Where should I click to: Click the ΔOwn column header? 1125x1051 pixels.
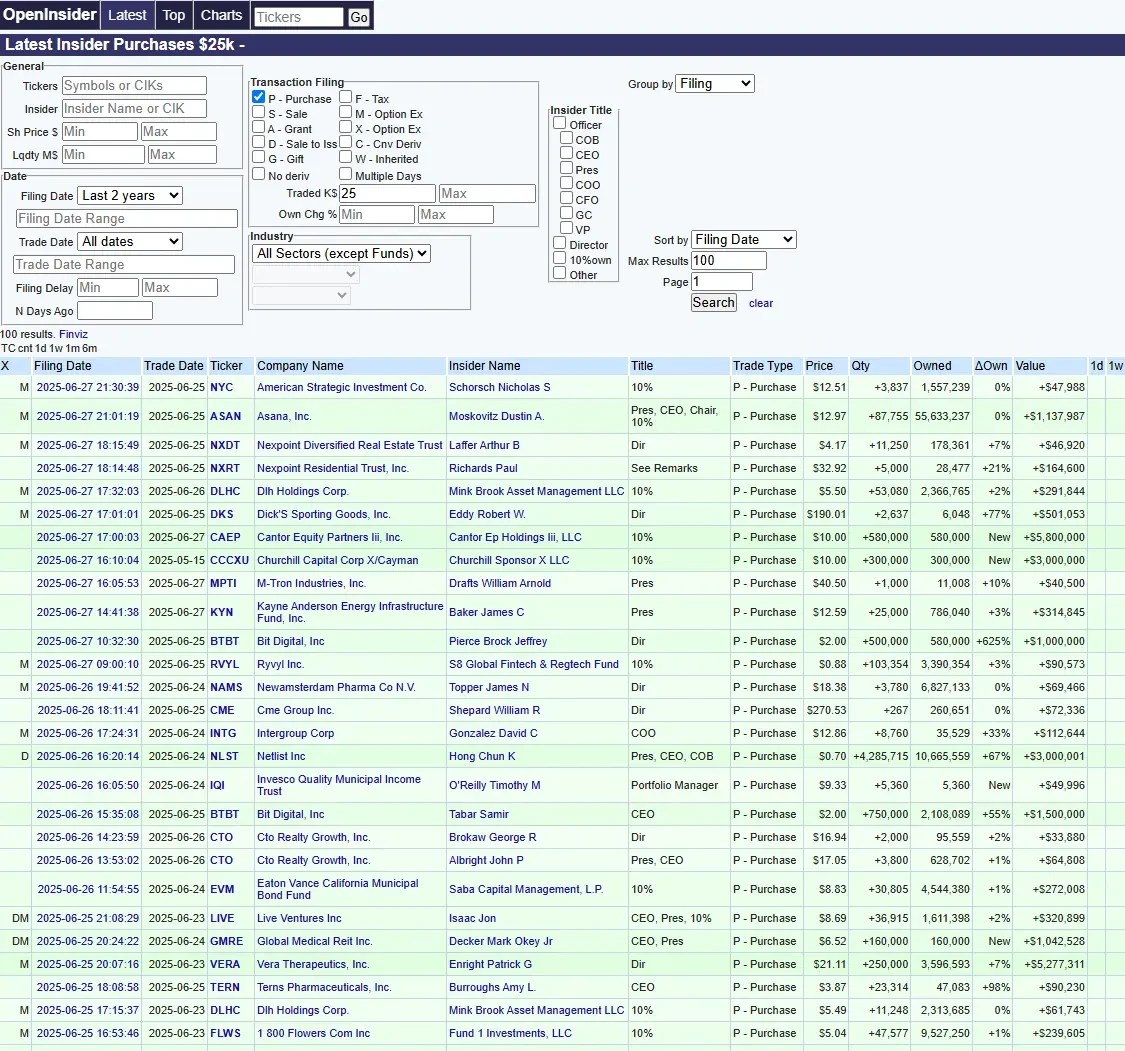[991, 366]
